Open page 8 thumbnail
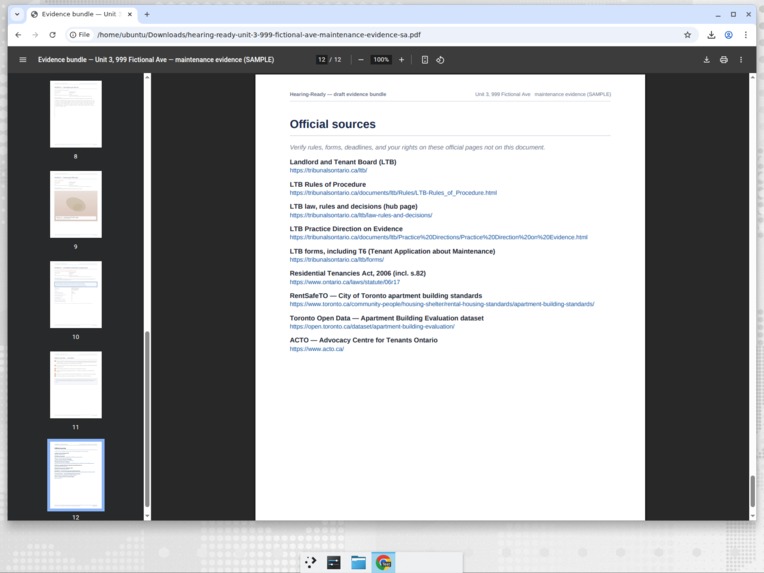Viewport: 764px width, 573px height. pyautogui.click(x=76, y=114)
